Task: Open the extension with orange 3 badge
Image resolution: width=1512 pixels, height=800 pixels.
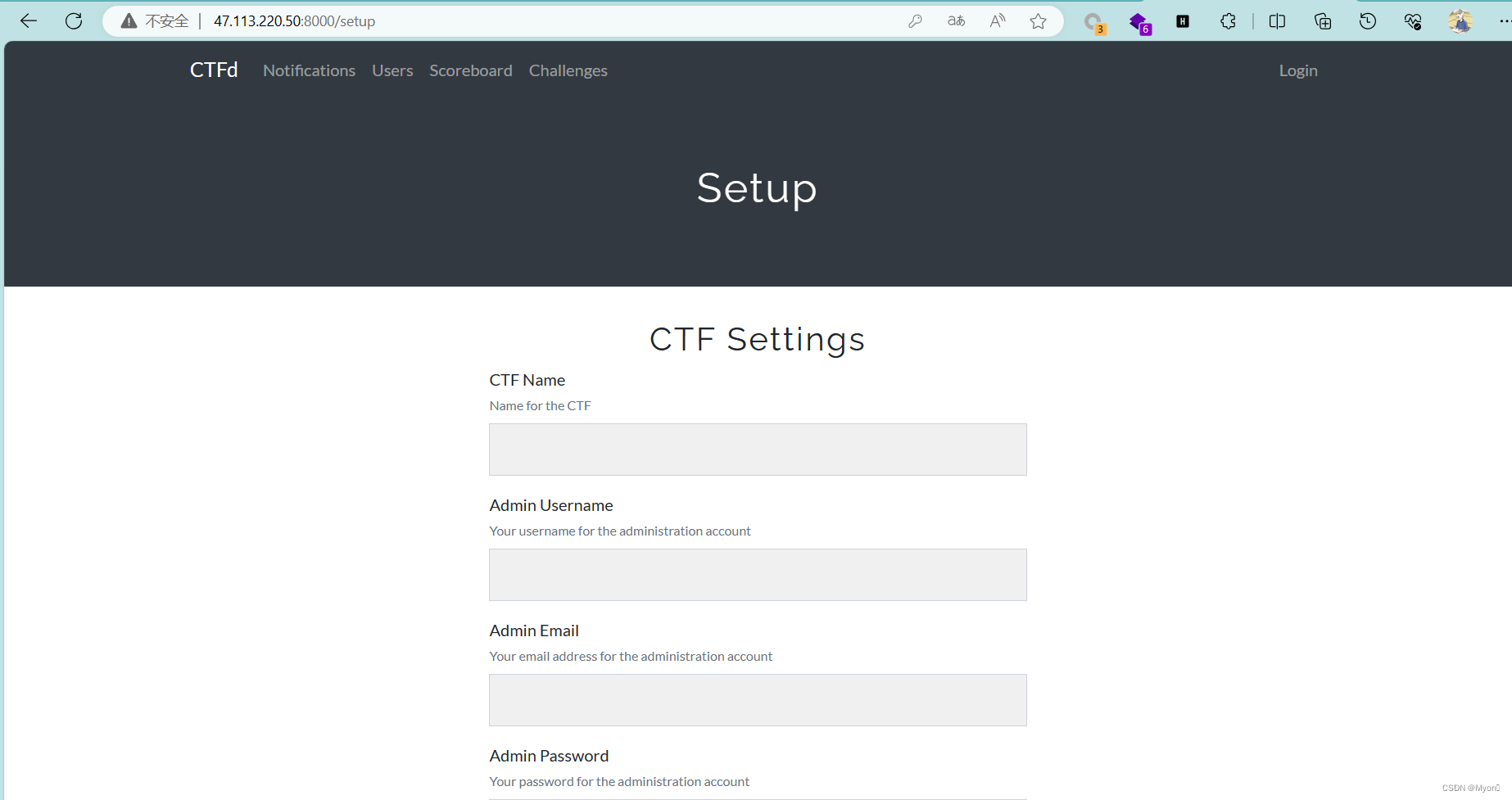Action: (x=1094, y=23)
